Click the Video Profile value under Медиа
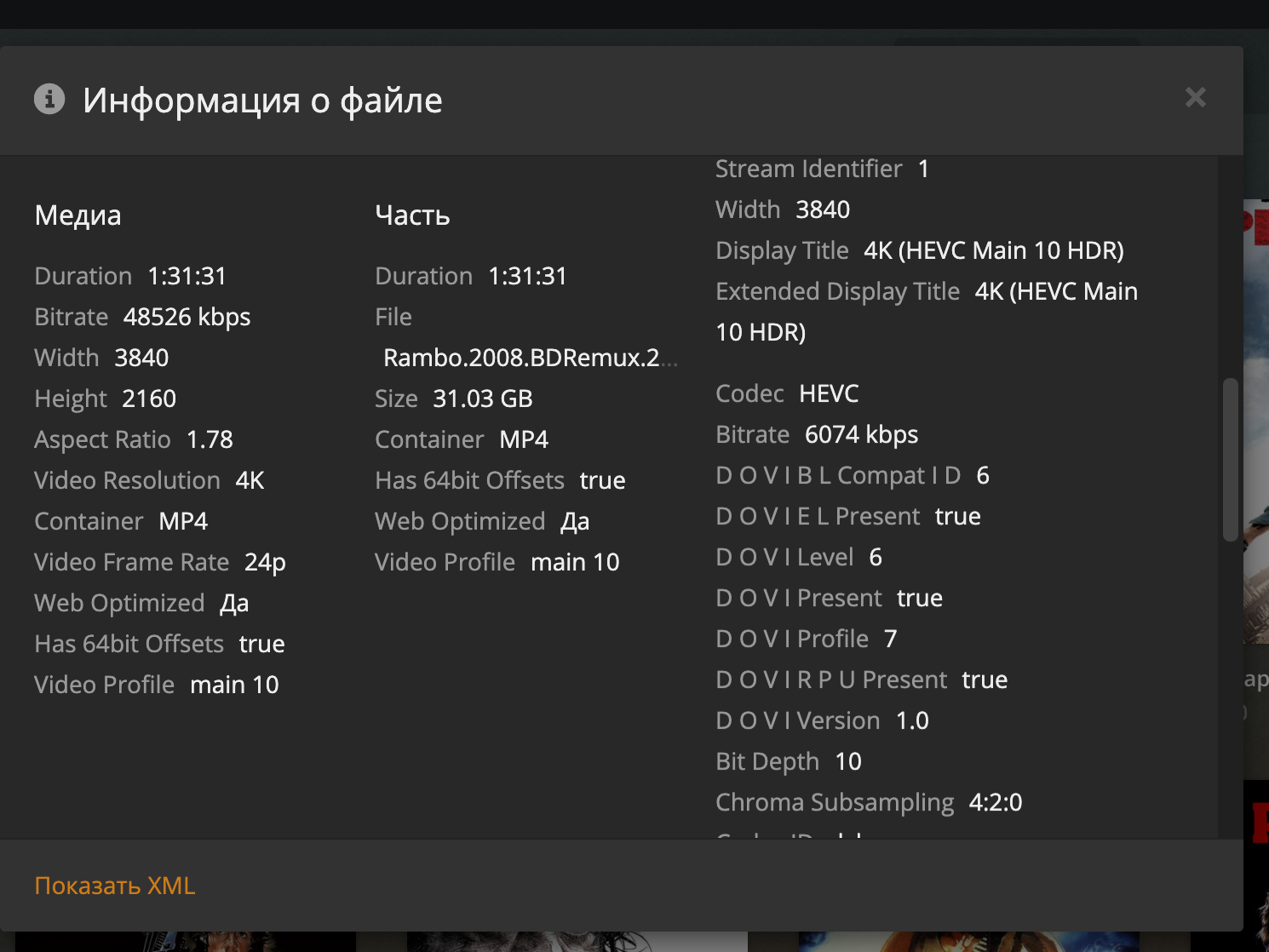This screenshot has height=952, width=1269. (x=234, y=685)
